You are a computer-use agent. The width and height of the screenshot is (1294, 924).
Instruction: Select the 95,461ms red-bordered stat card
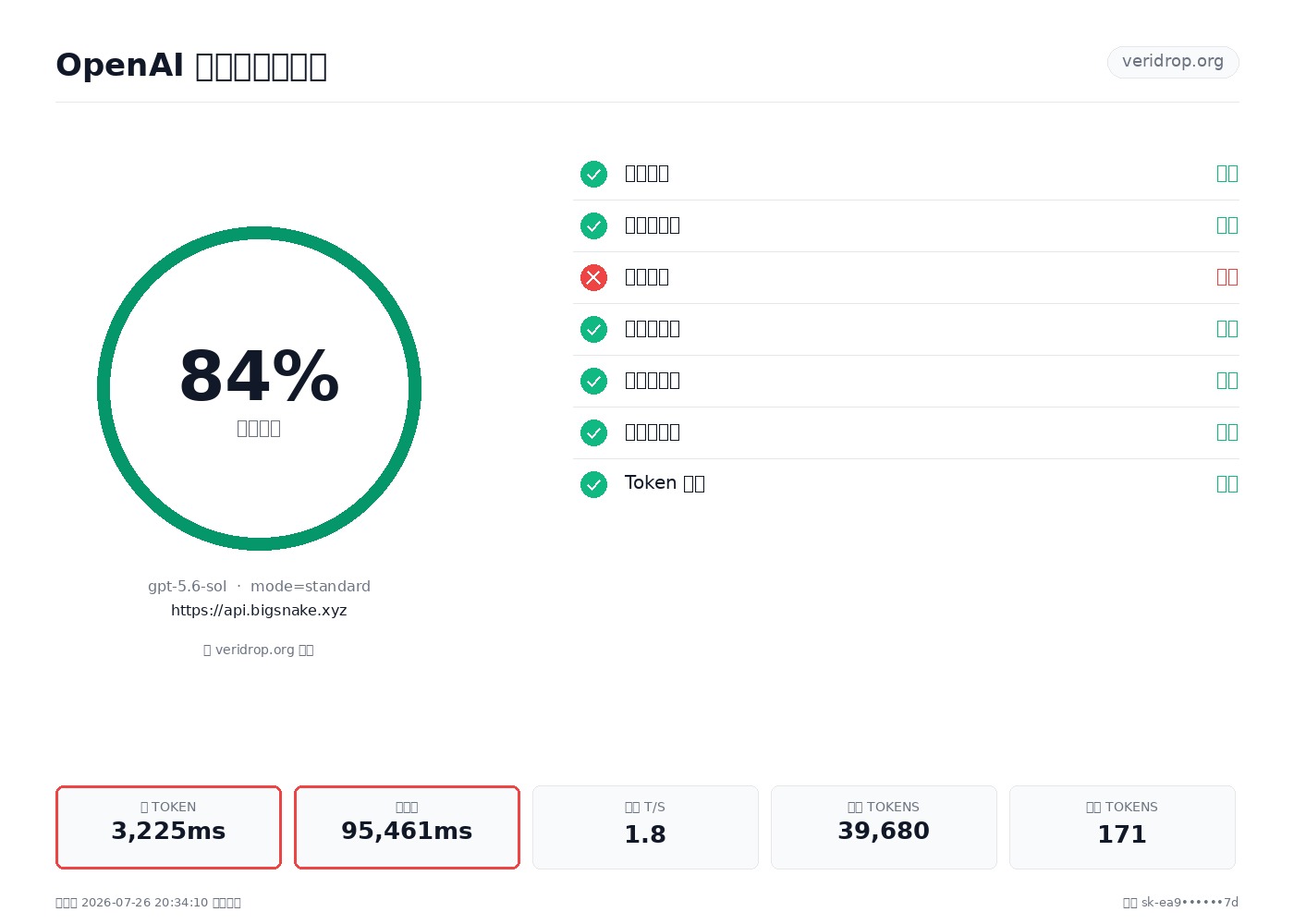point(407,827)
